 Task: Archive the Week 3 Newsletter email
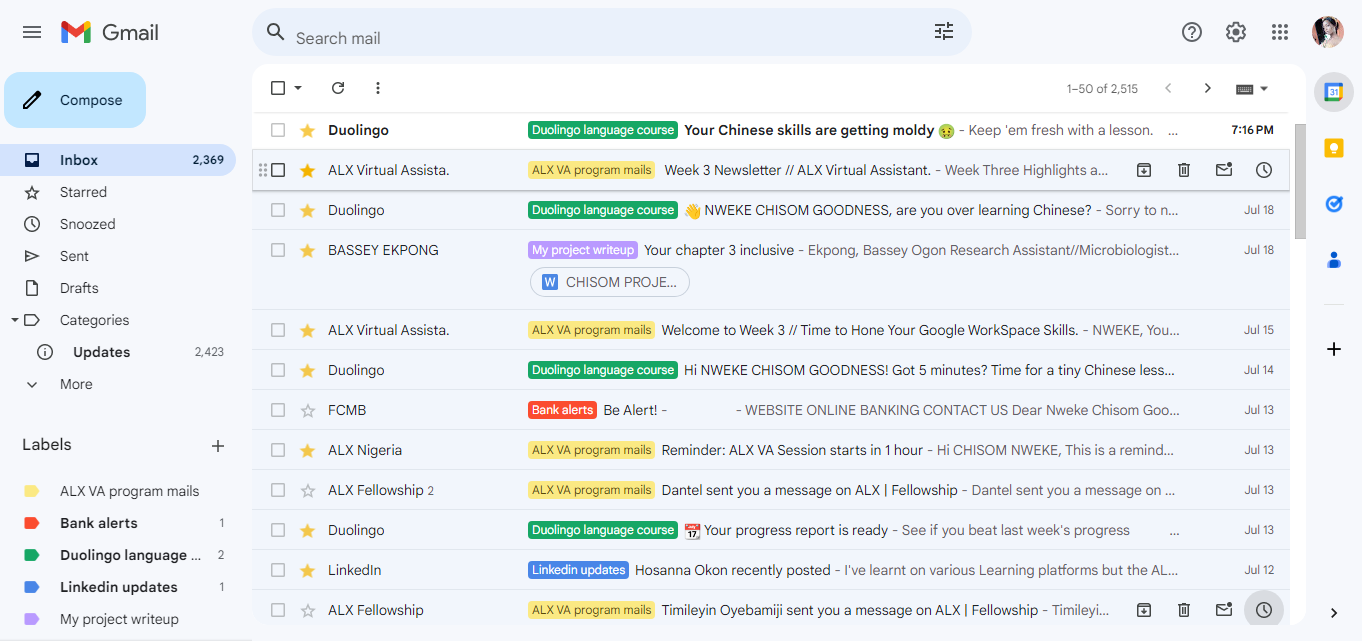tap(1144, 170)
